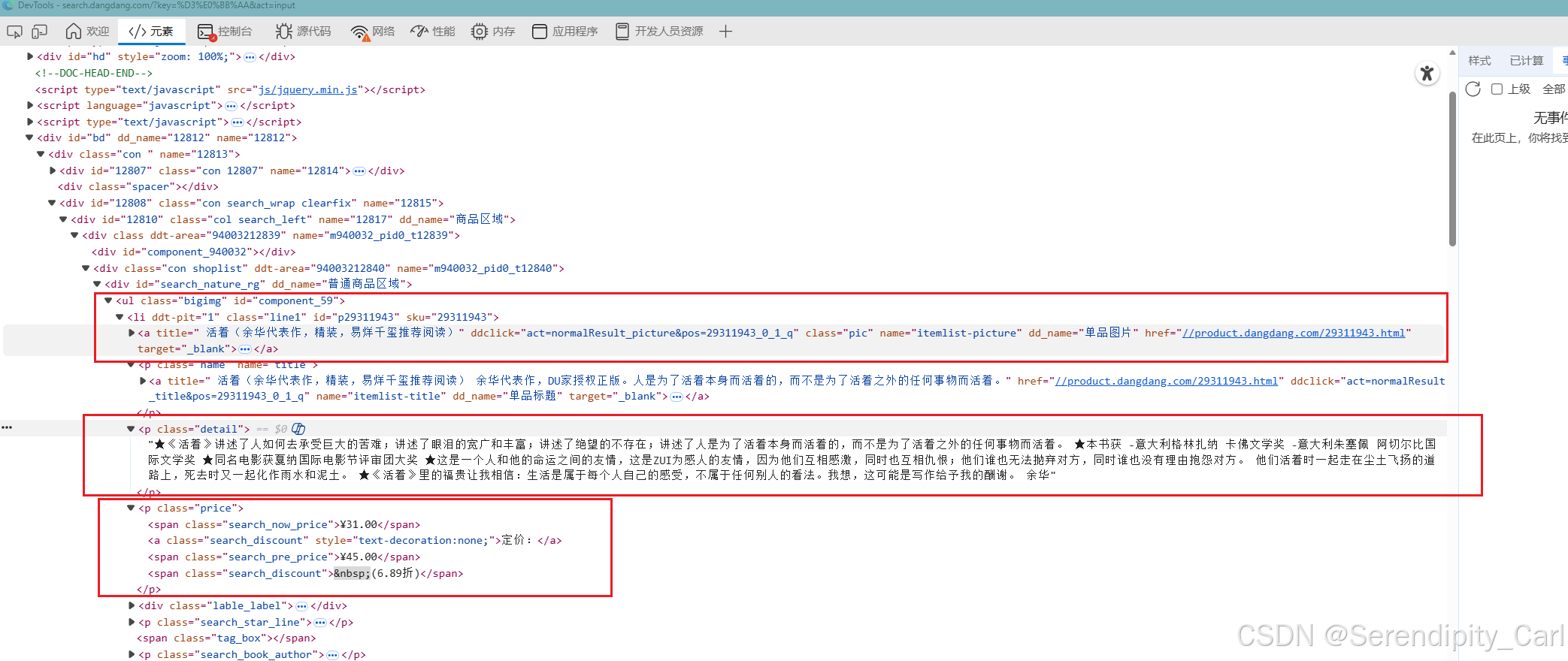Collapse the div id="12808" search_wrap node
The image size is (1568, 661).
coord(53,203)
